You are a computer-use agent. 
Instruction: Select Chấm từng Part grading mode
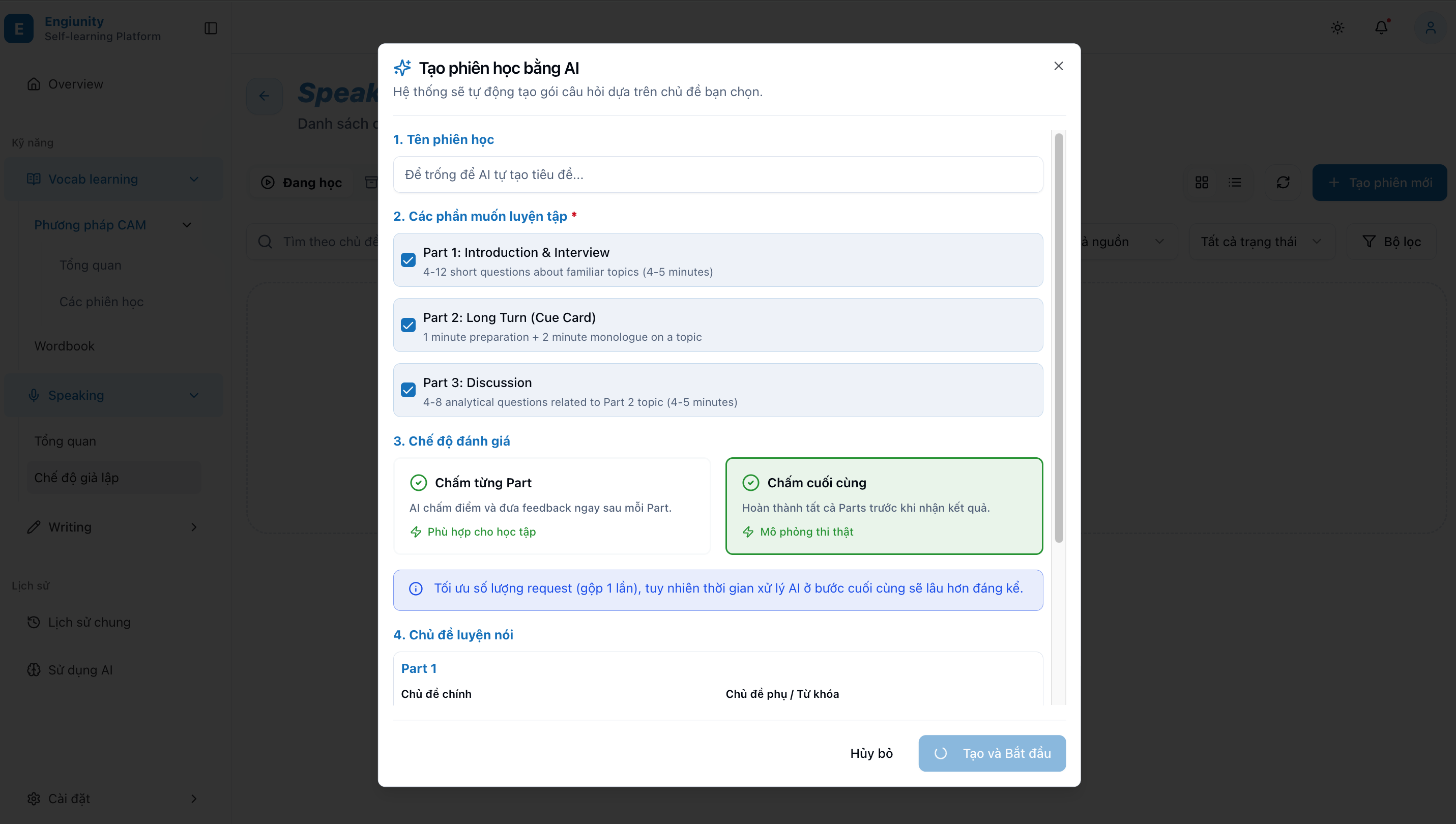pos(552,506)
